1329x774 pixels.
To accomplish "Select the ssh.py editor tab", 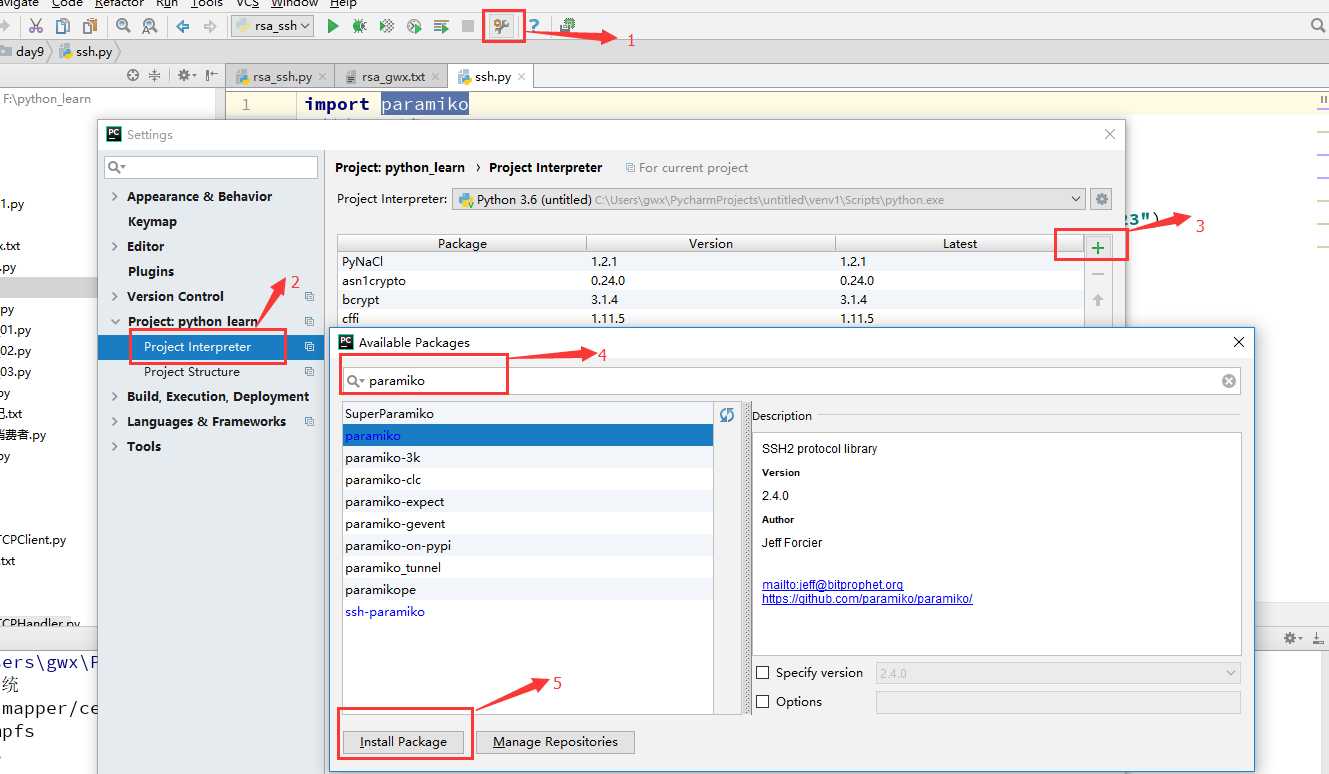I will (x=491, y=76).
